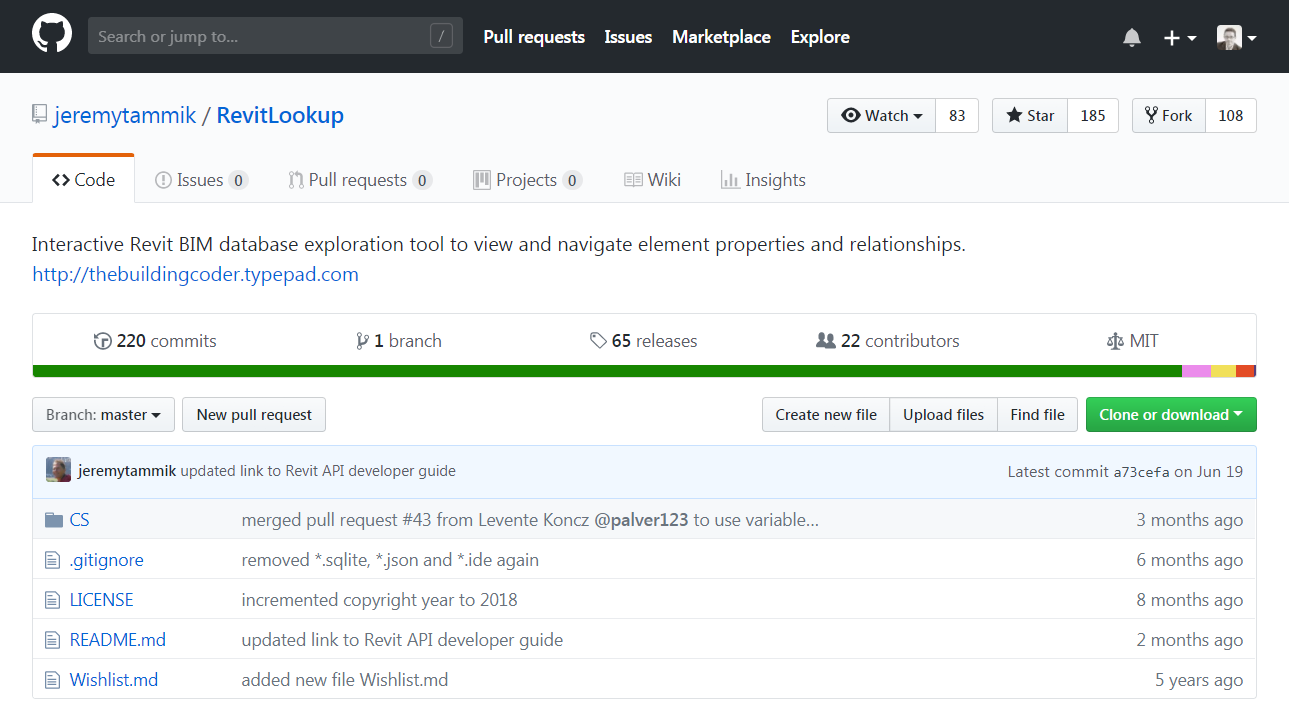
Task: View the 108 forks count
Action: coord(1231,116)
